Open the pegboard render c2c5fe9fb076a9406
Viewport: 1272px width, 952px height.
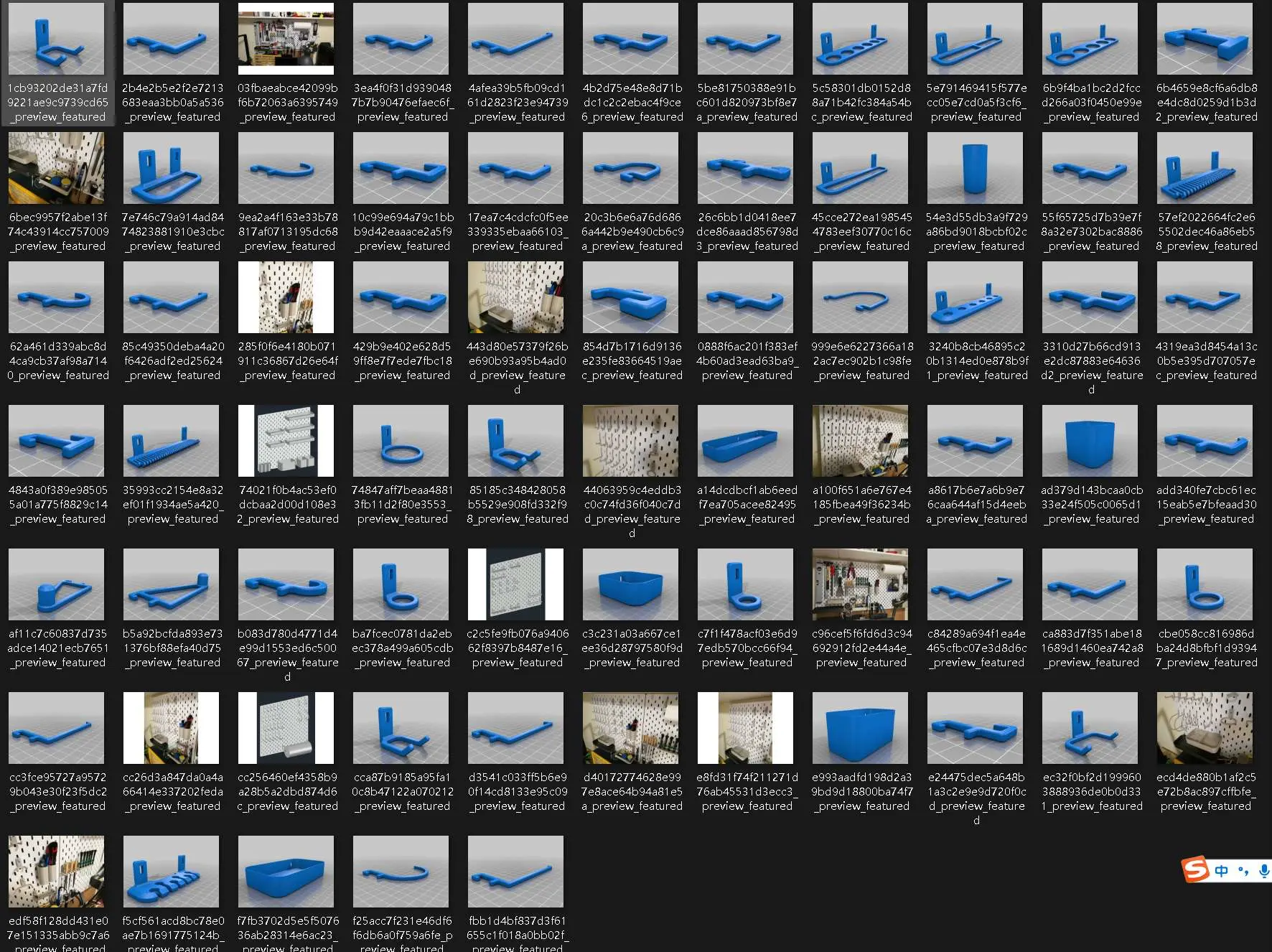pyautogui.click(x=515, y=585)
